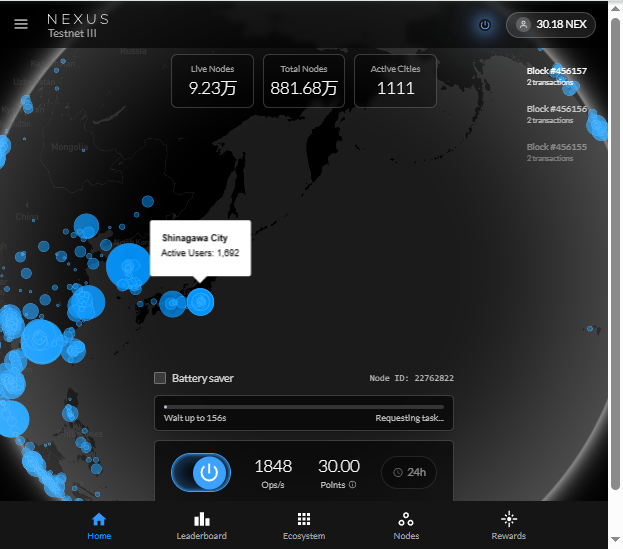Open the Total Nodes stat card
The height and width of the screenshot is (549, 623).
click(x=304, y=81)
